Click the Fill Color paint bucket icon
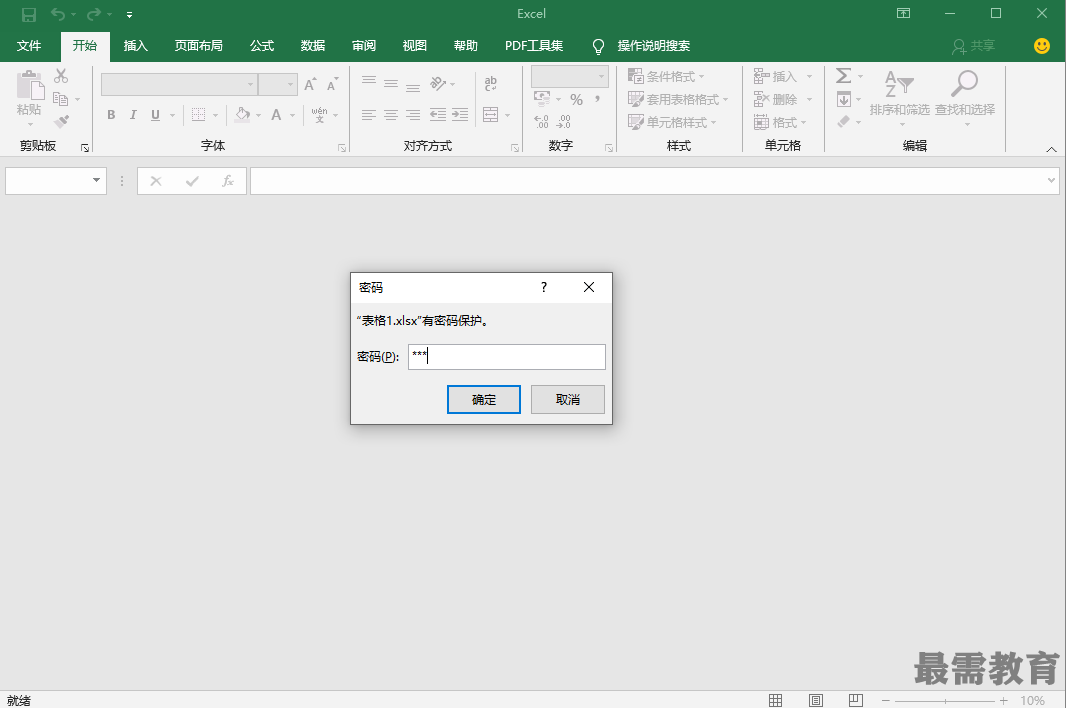Screen dimensions: 1066x708 pyautogui.click(x=242, y=114)
